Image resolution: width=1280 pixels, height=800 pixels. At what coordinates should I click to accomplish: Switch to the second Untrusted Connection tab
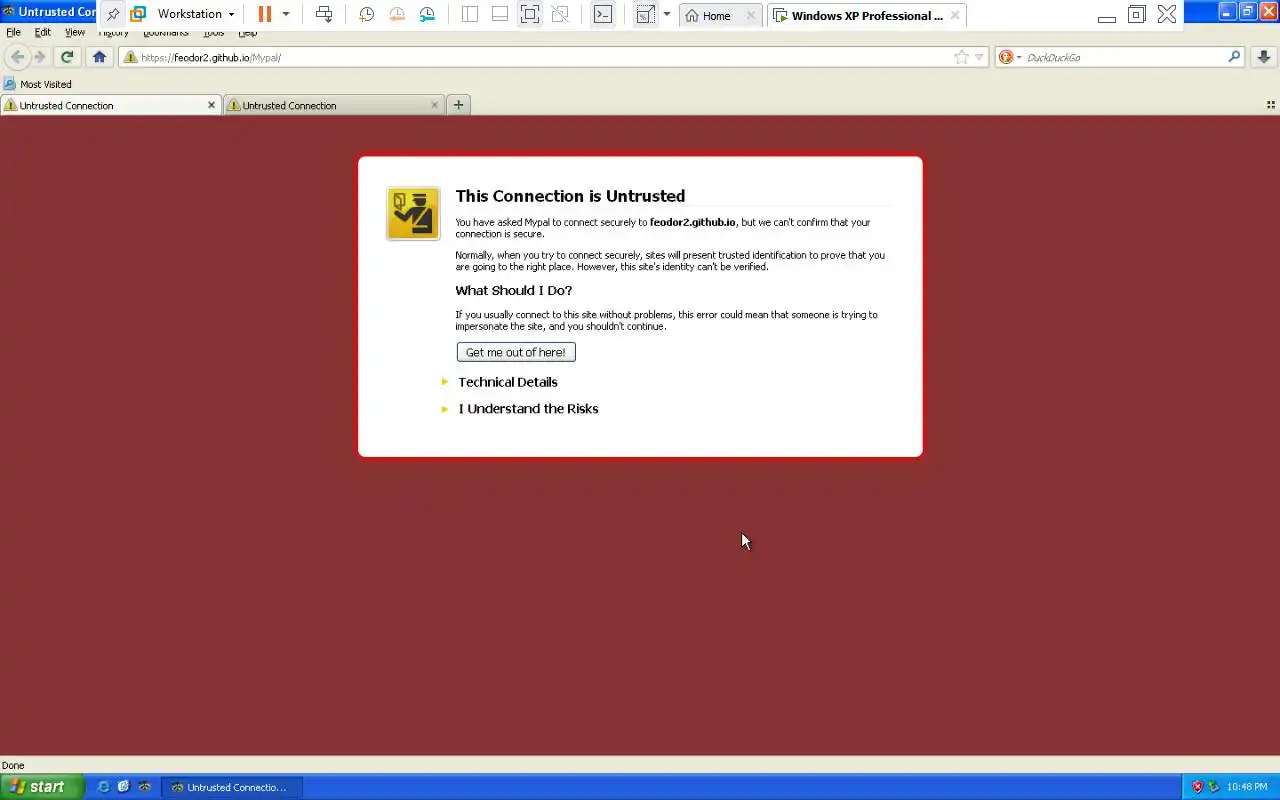333,105
